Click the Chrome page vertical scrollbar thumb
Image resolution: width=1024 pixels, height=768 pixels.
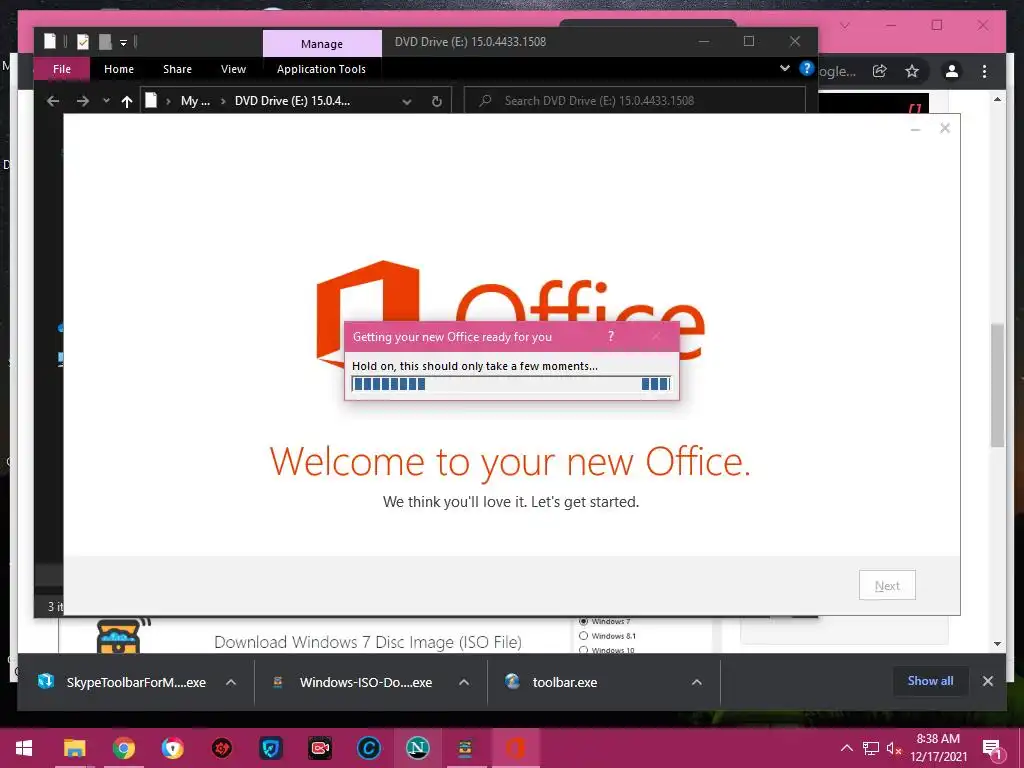tap(997, 385)
